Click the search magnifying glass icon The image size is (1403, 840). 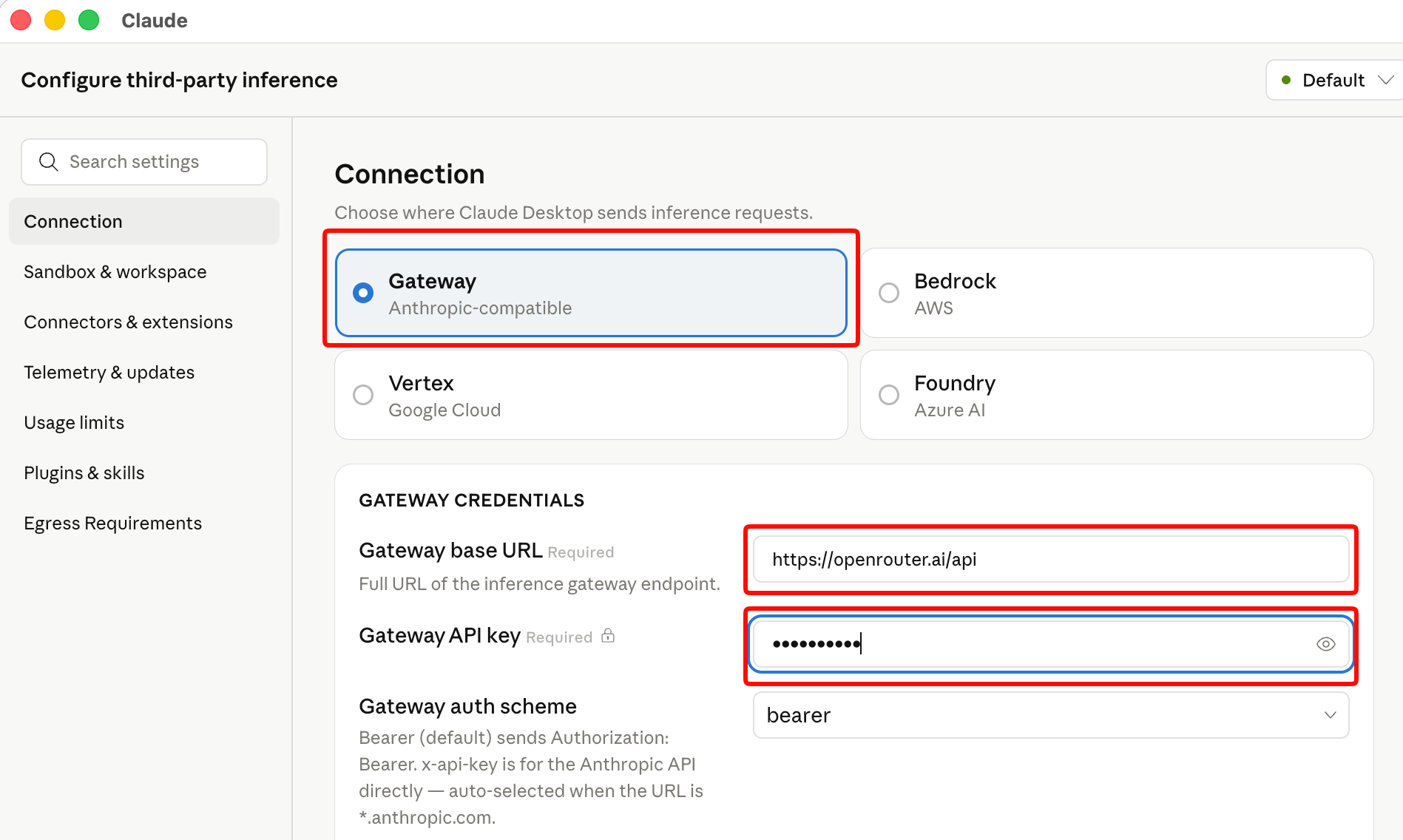click(48, 161)
